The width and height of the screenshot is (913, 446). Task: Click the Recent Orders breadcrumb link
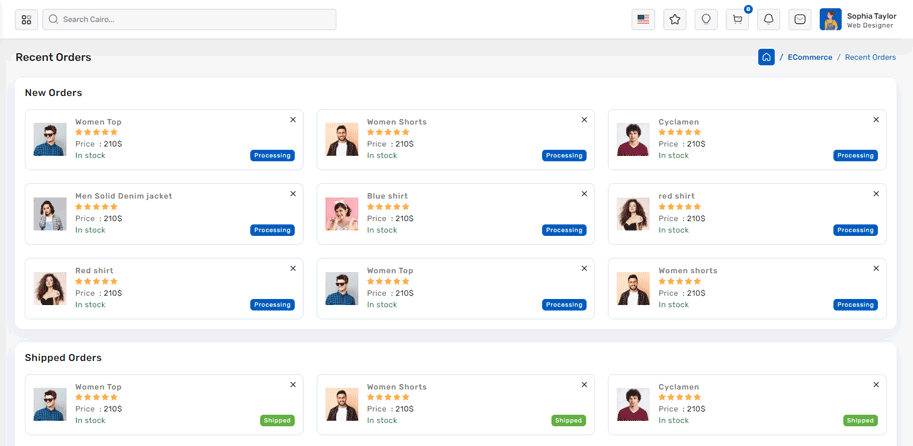pyautogui.click(x=870, y=57)
